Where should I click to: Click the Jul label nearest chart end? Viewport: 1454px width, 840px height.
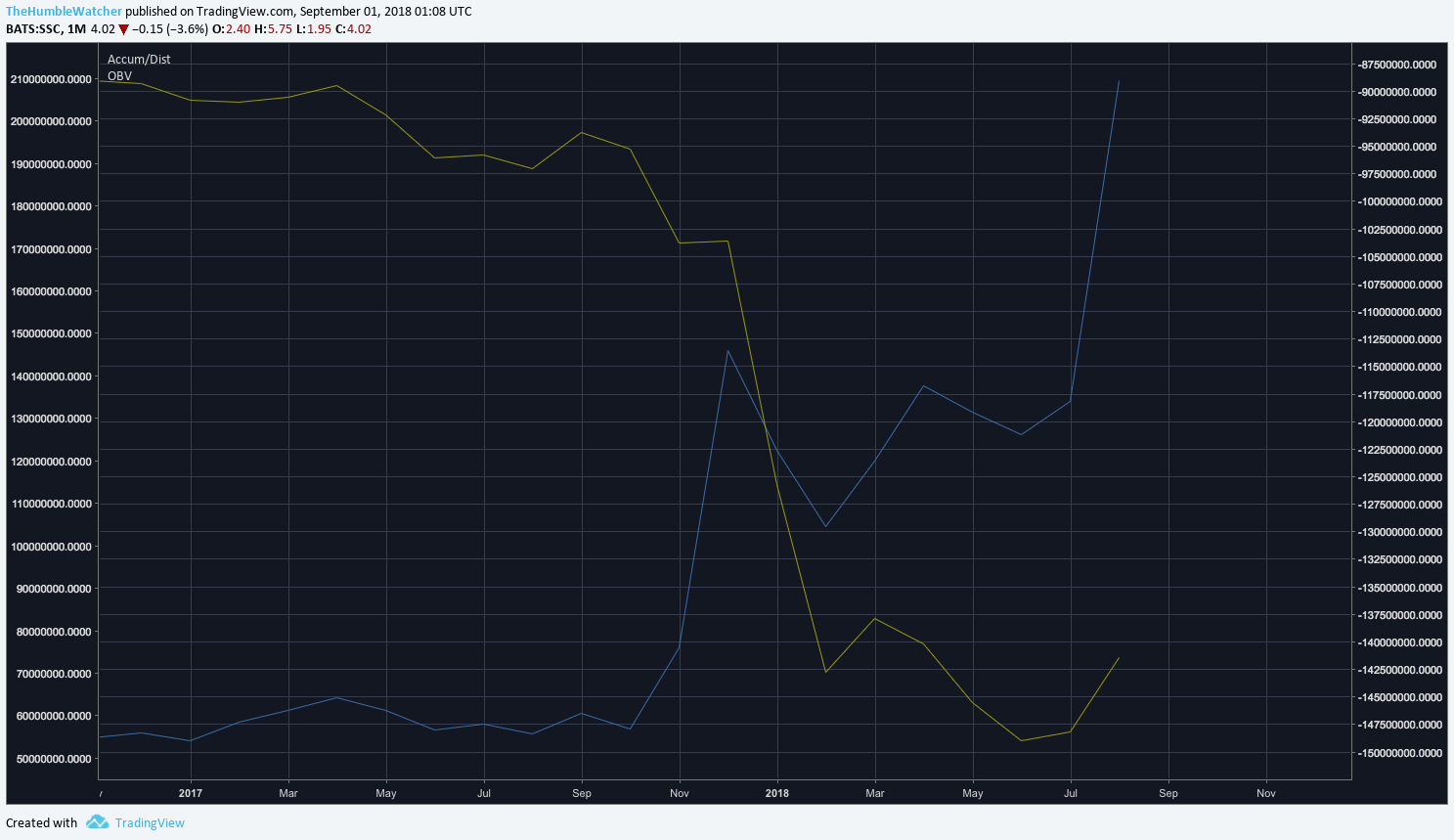coord(1071,793)
